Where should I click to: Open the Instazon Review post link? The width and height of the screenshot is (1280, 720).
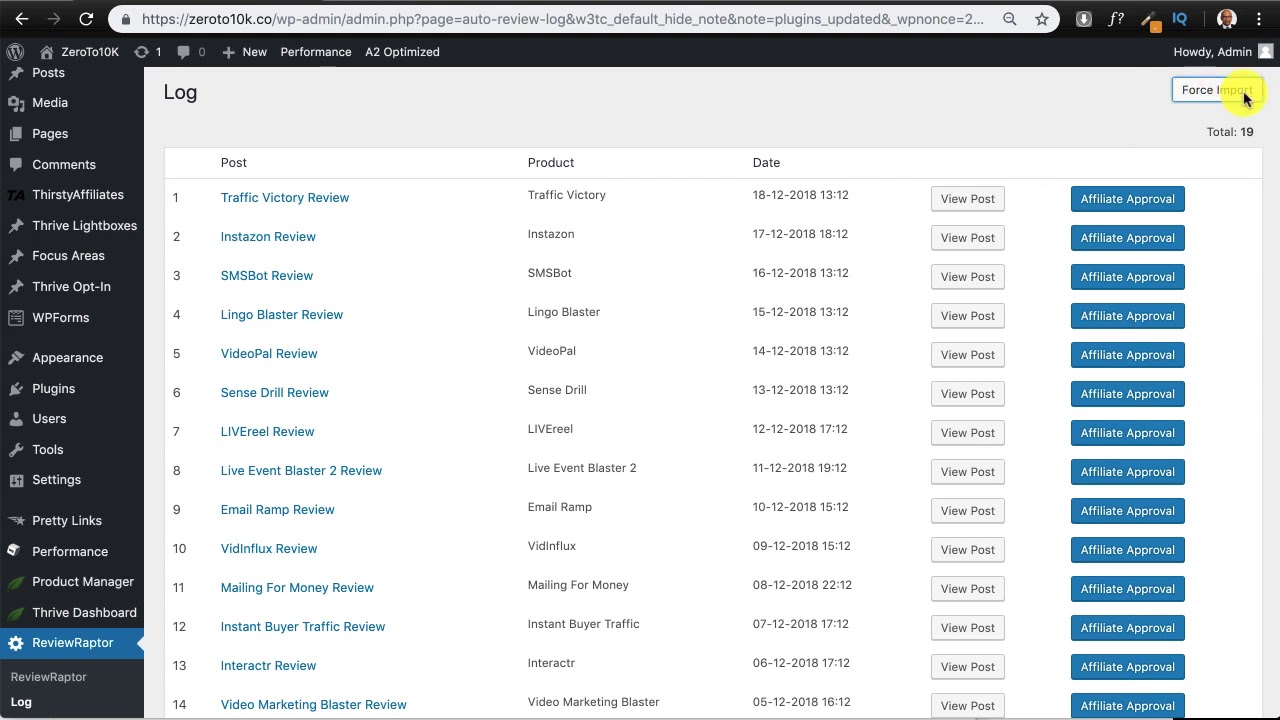[268, 237]
